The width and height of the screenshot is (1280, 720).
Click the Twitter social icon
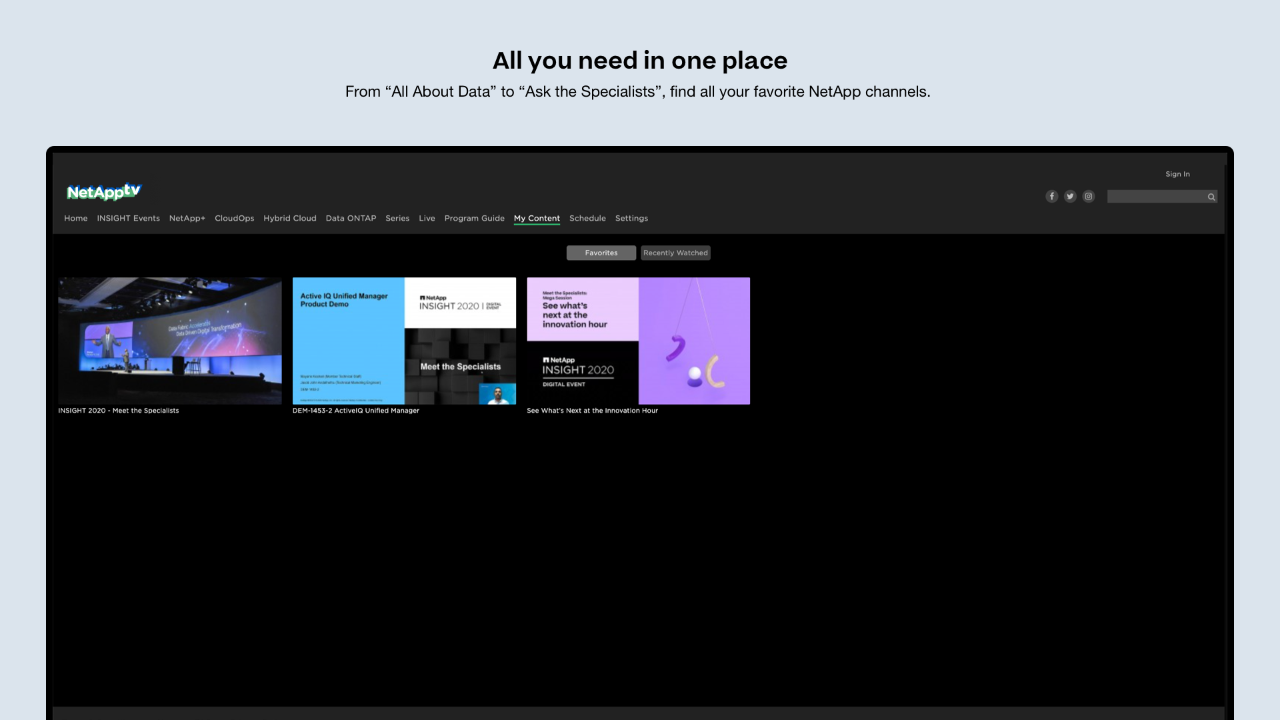click(x=1069, y=196)
